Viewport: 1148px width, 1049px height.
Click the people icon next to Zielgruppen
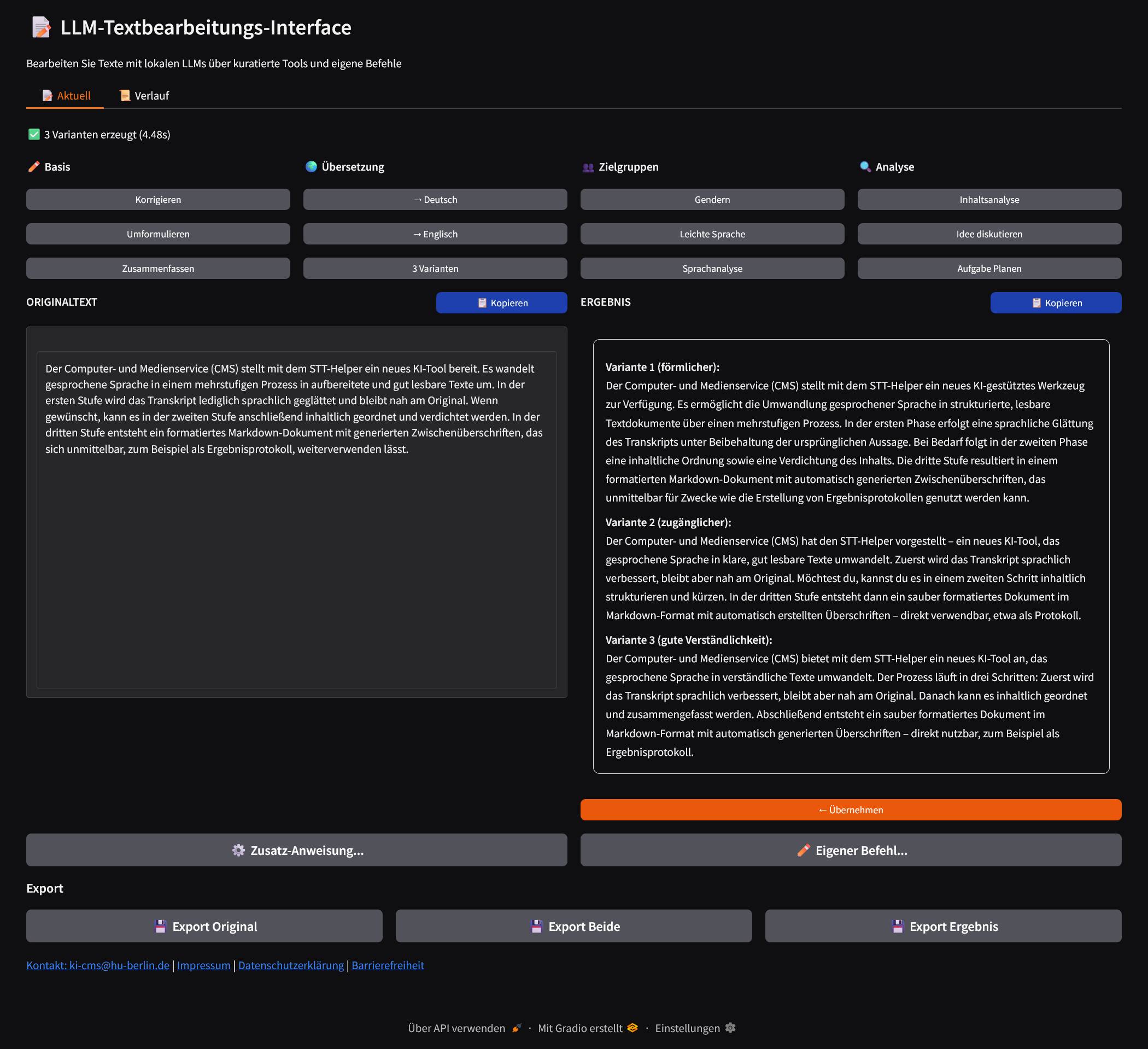587,166
